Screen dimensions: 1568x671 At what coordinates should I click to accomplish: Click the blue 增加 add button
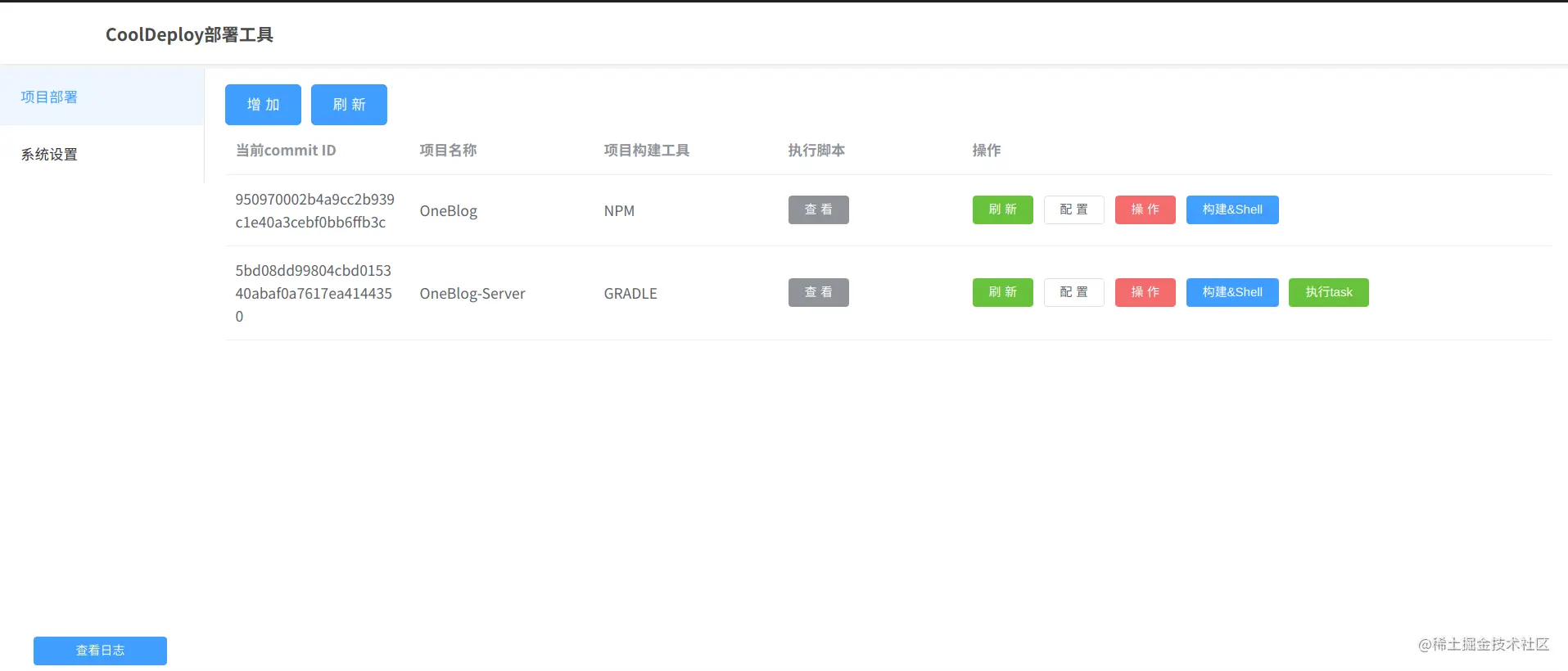coord(263,105)
